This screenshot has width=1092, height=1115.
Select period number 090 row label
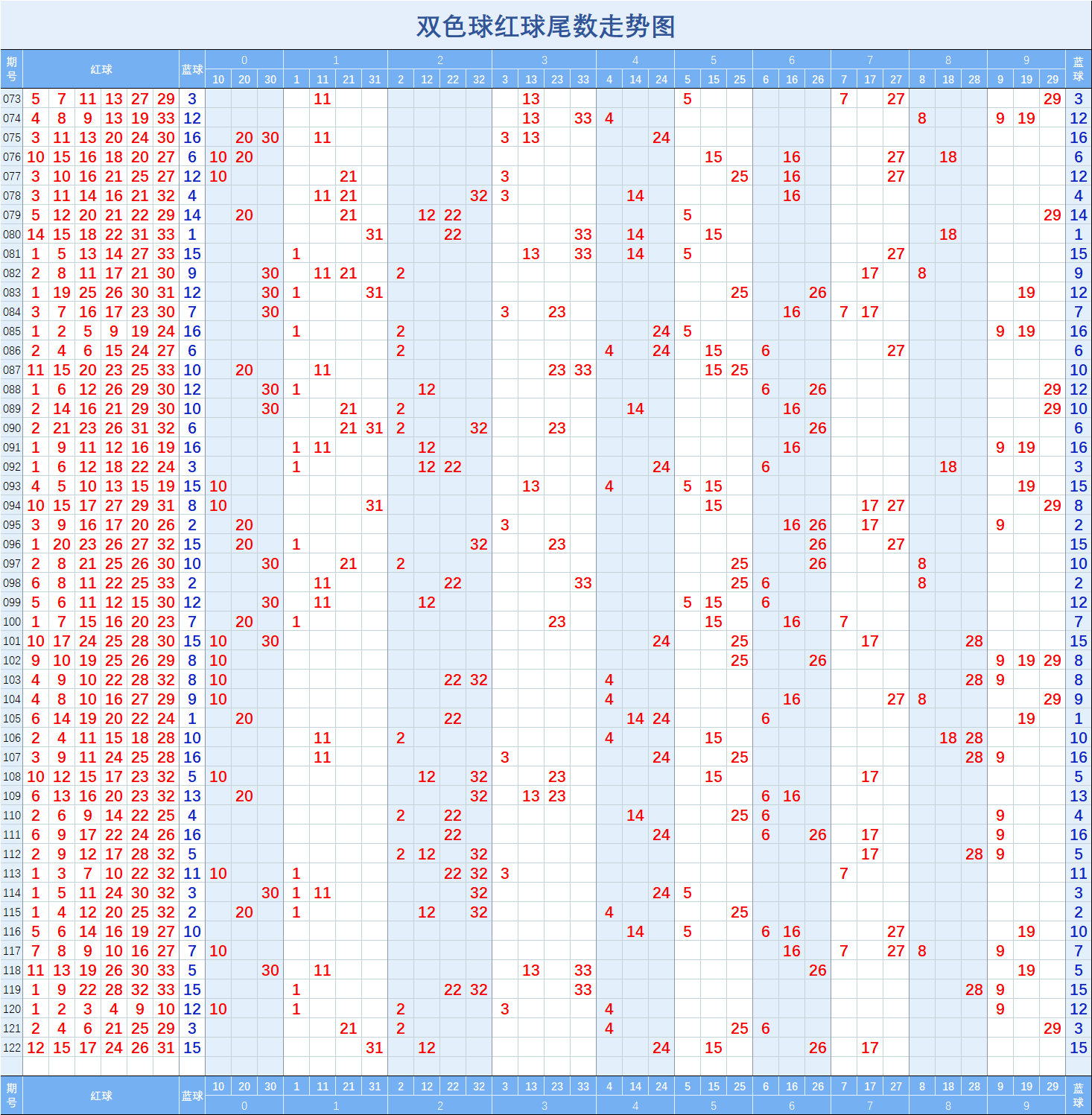(x=12, y=428)
